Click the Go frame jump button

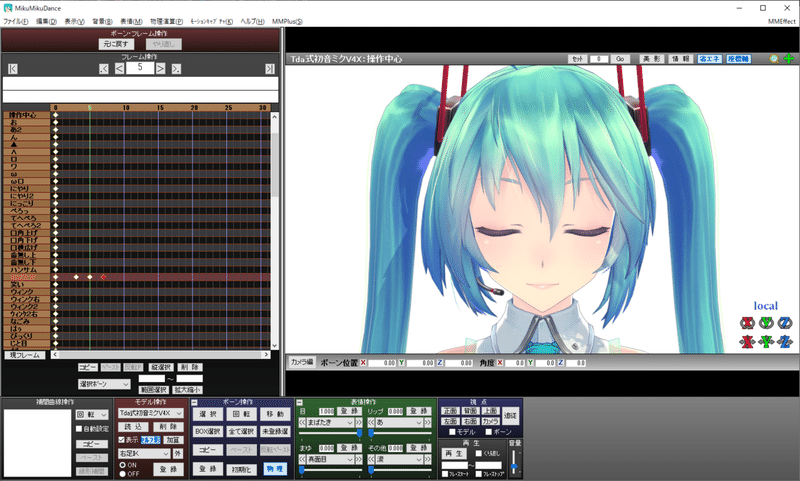tap(620, 59)
